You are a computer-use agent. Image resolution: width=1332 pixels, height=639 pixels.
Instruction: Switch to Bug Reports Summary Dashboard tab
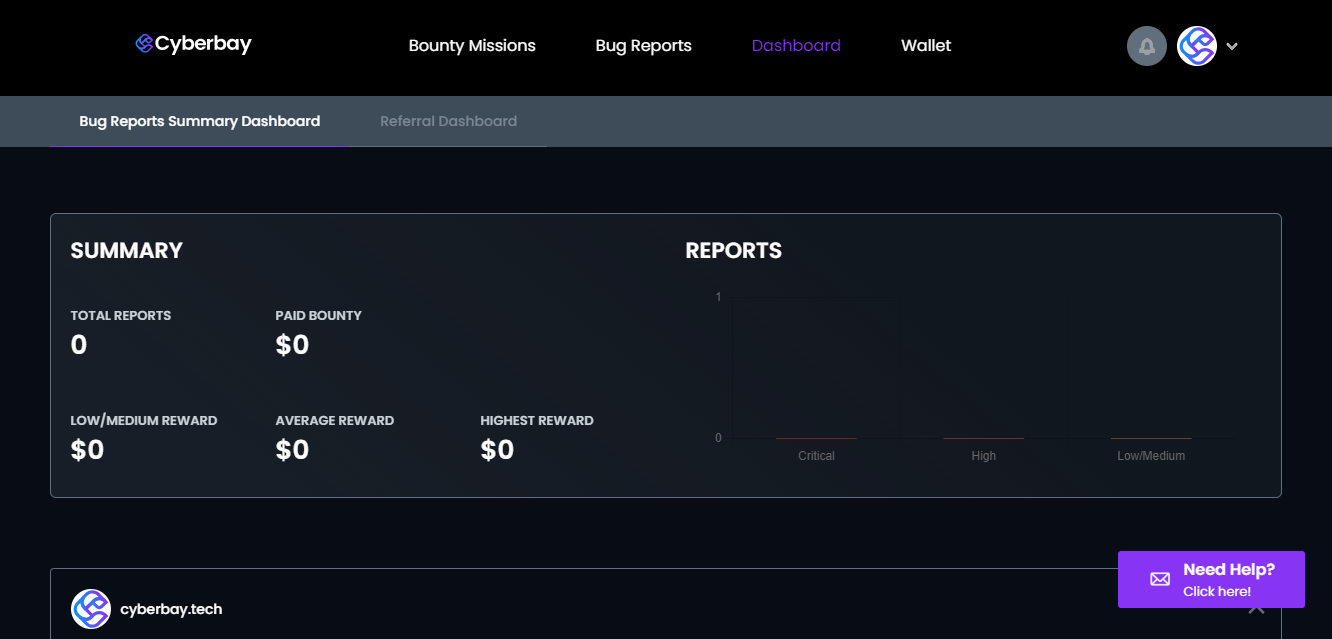click(x=200, y=121)
